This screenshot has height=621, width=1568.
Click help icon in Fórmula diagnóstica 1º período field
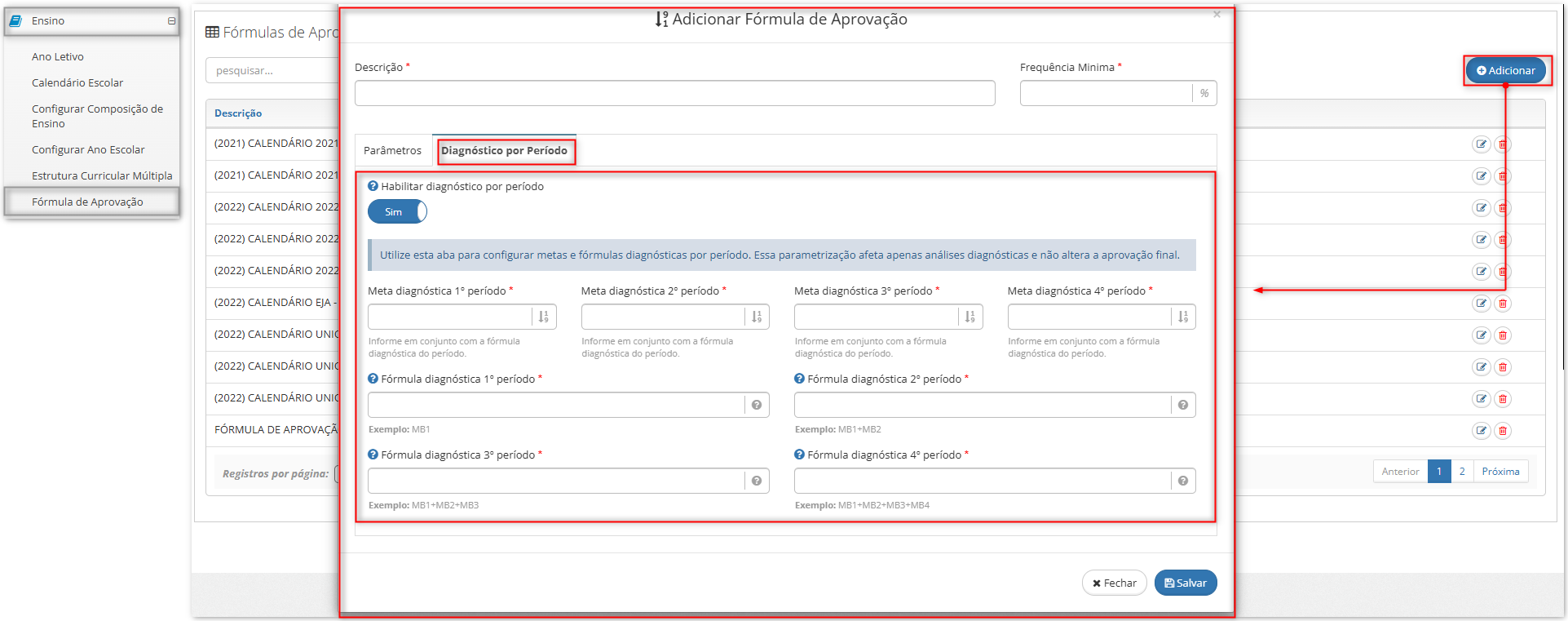point(757,405)
